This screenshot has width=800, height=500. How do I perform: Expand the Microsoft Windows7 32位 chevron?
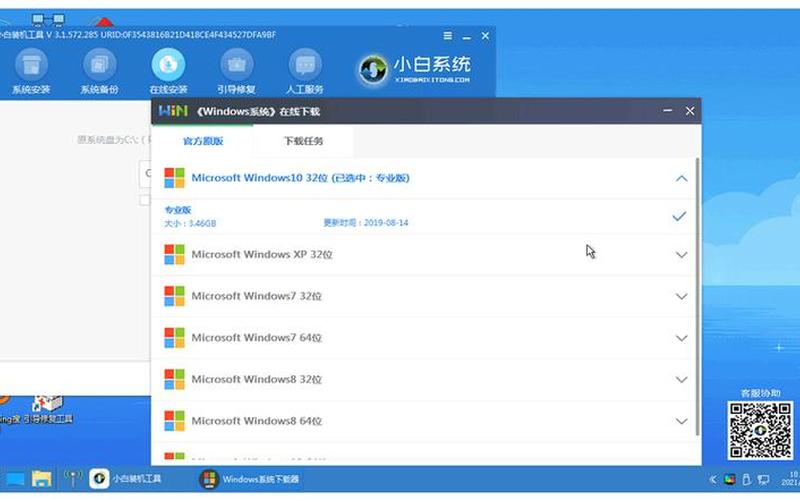[681, 296]
